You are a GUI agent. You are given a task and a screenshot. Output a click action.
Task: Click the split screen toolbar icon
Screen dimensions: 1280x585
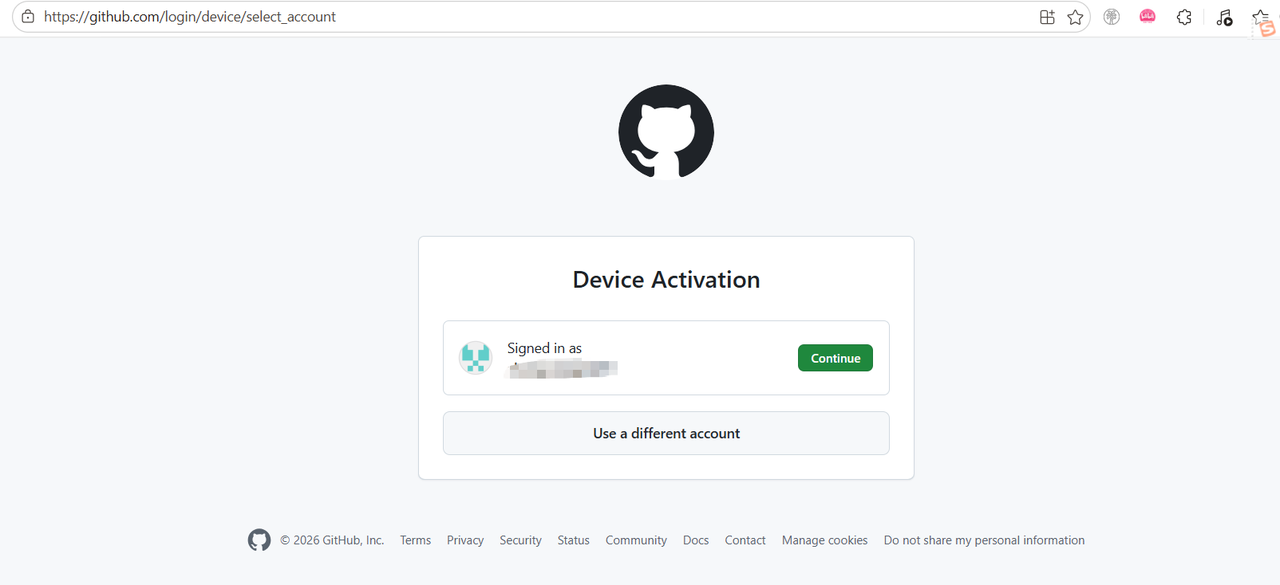[x=1047, y=17]
